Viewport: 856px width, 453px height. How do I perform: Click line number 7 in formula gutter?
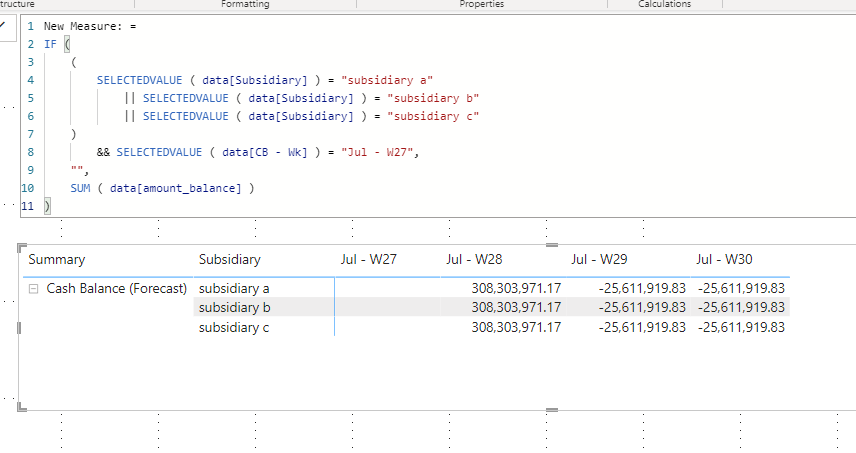[x=31, y=134]
